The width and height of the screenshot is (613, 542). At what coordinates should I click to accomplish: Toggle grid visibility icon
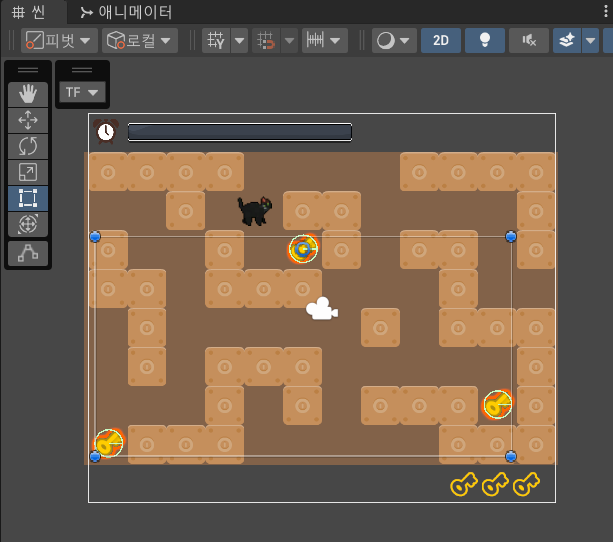click(216, 40)
